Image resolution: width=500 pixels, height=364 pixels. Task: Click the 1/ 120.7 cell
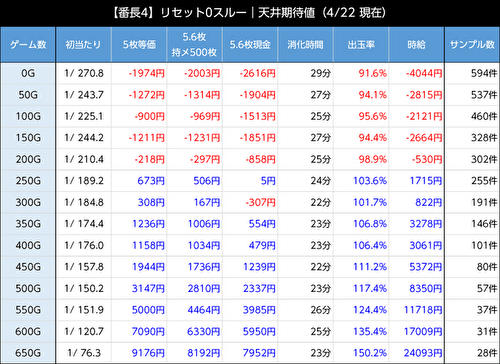84,331
